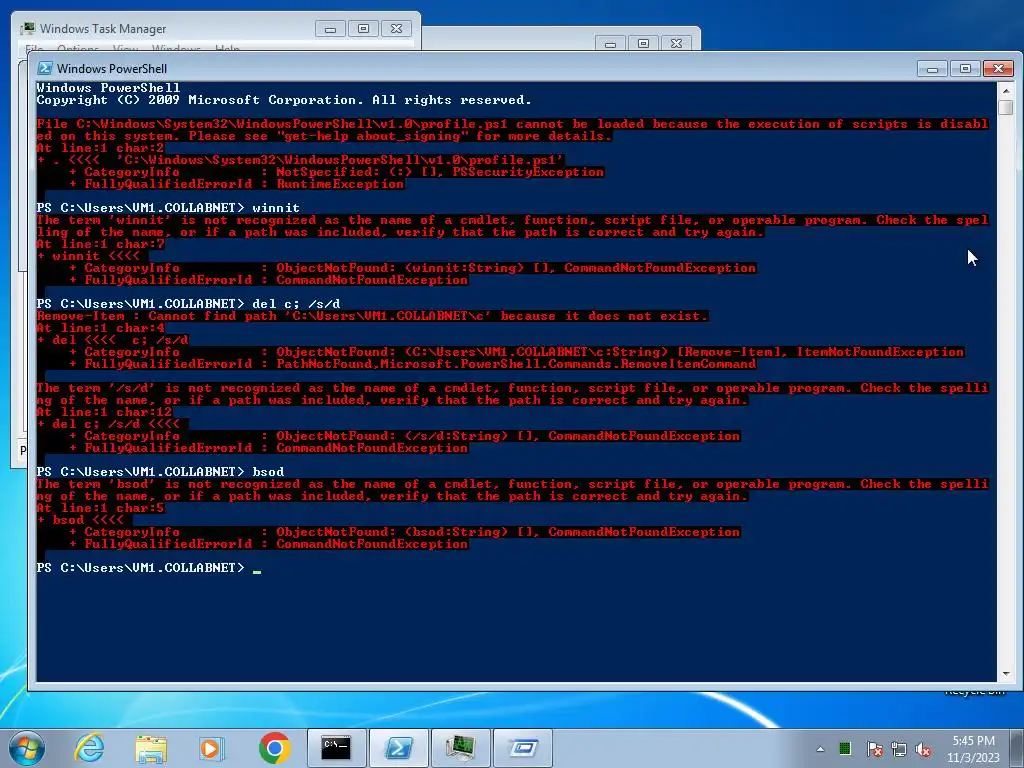Click the PSSecurityException CategoryInfo line
This screenshot has height=768, width=1024.
click(337, 172)
